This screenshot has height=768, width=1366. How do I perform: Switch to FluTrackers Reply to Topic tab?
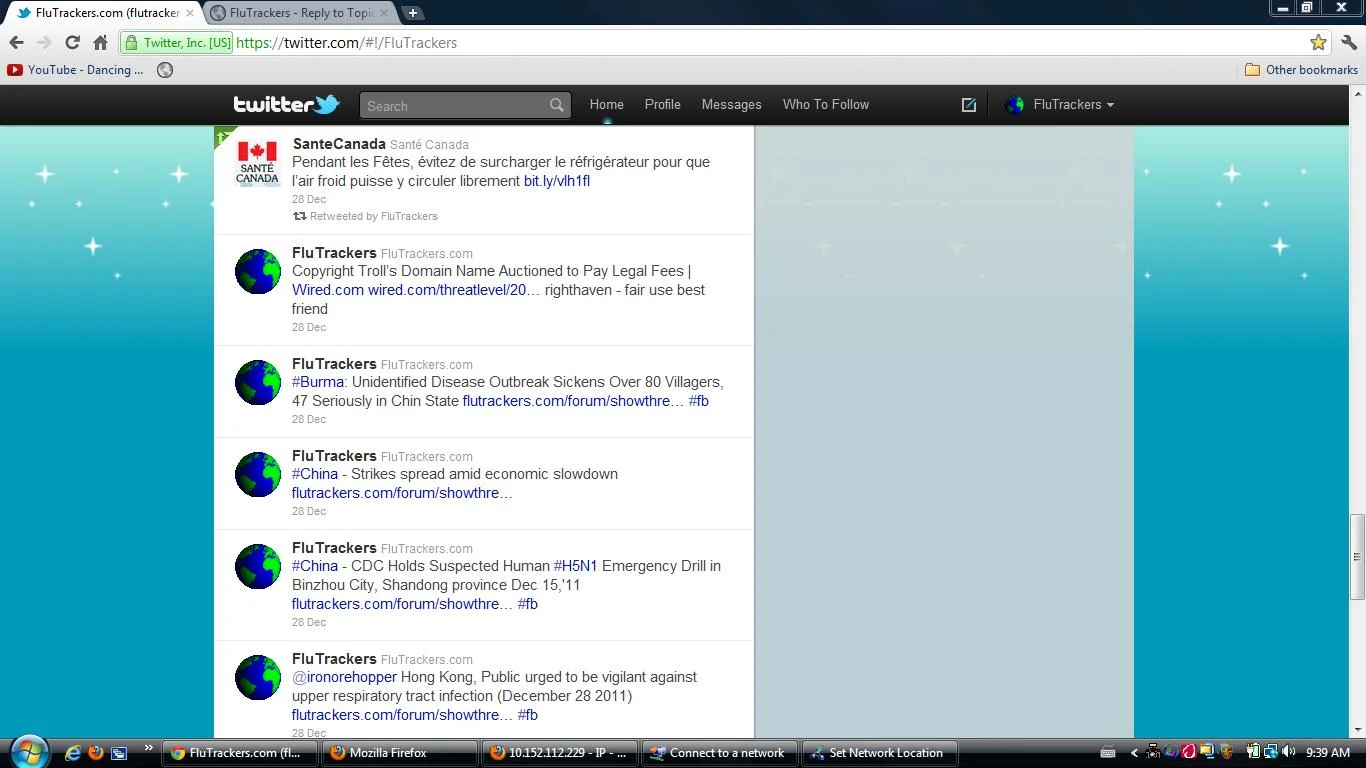point(300,13)
